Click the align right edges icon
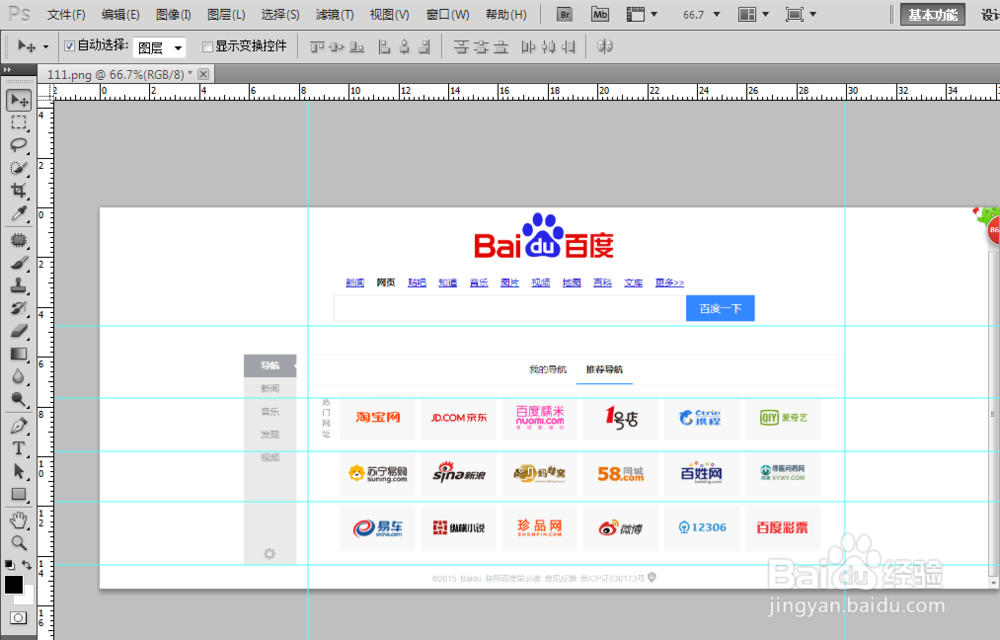 [x=425, y=47]
